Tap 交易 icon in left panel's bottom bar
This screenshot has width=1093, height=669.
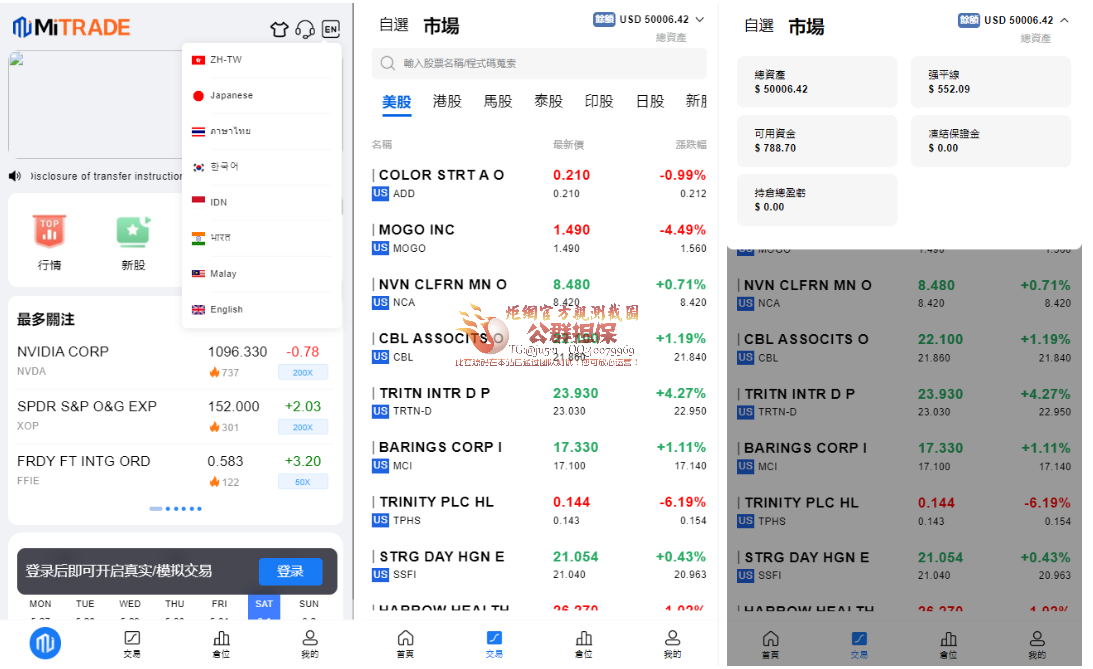[132, 643]
